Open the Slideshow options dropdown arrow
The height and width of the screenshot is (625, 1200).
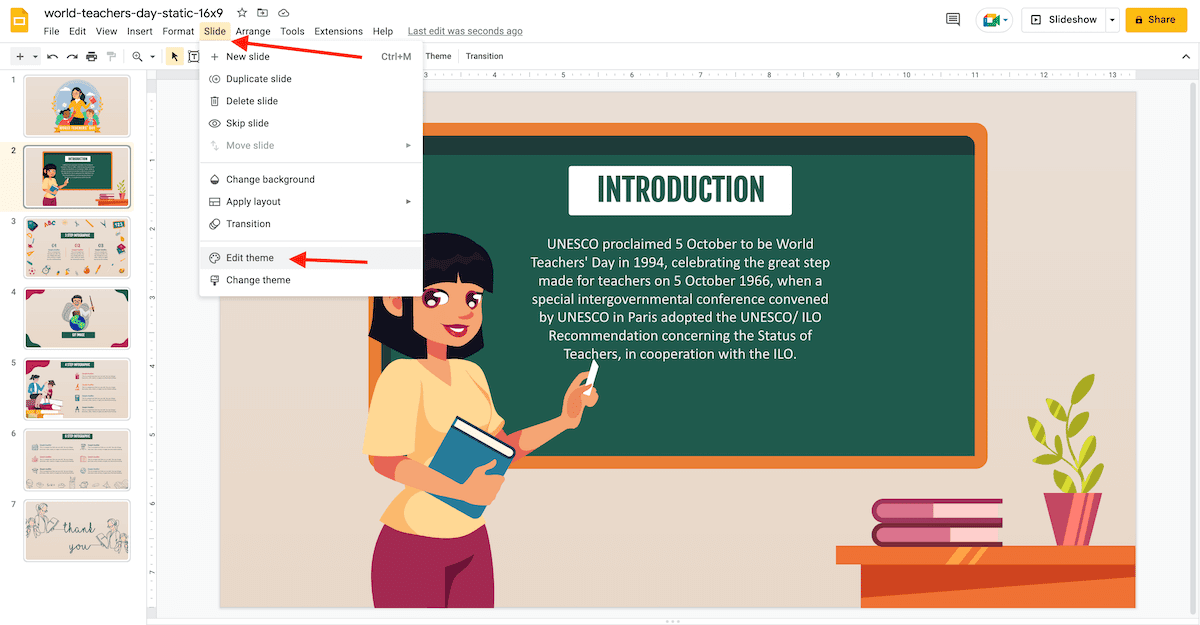(1112, 19)
